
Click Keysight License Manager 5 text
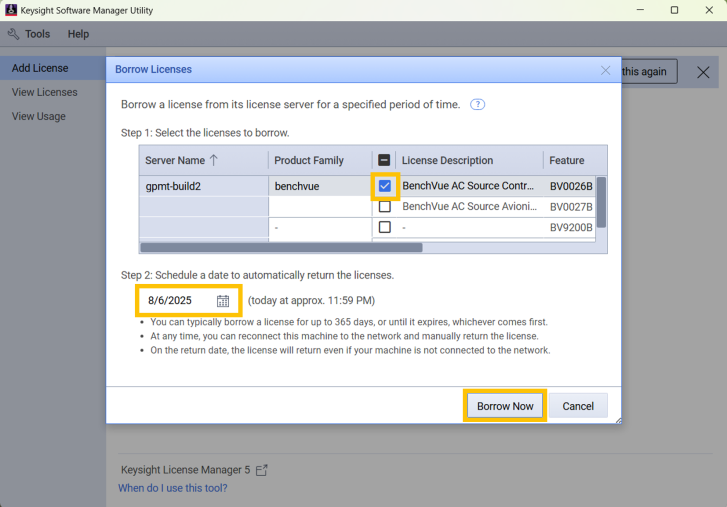point(185,470)
